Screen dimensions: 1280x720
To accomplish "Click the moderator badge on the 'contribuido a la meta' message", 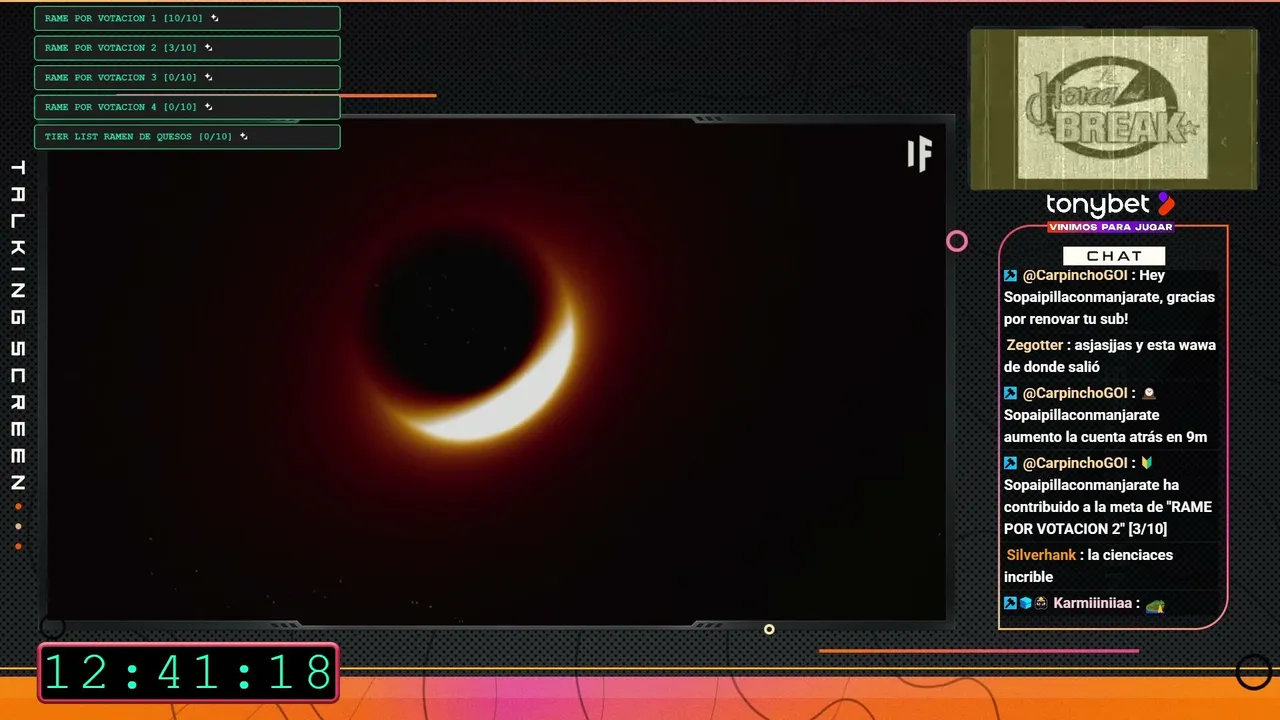I will 1011,463.
